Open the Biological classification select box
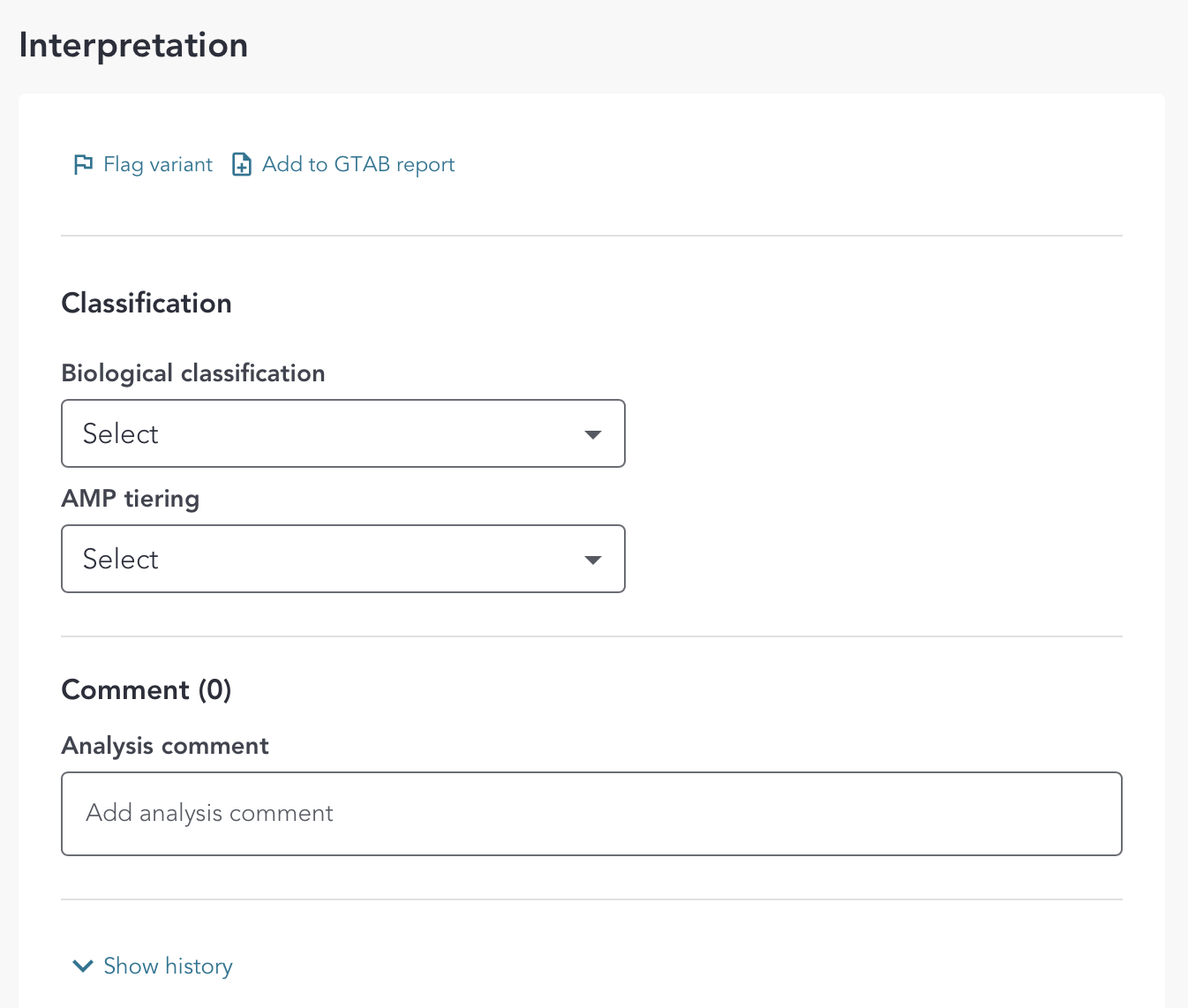1188x1008 pixels. (342, 433)
